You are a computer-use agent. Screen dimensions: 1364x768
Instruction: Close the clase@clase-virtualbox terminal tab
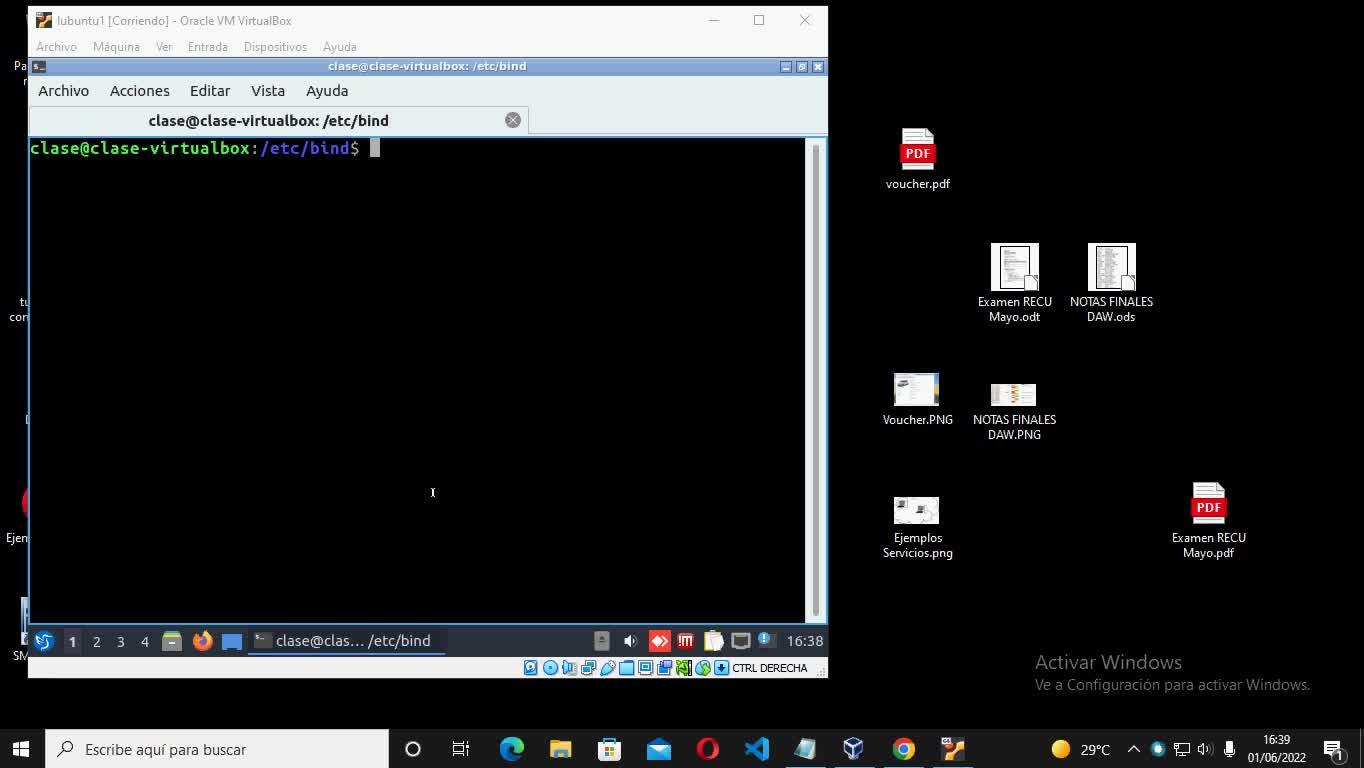coord(513,120)
